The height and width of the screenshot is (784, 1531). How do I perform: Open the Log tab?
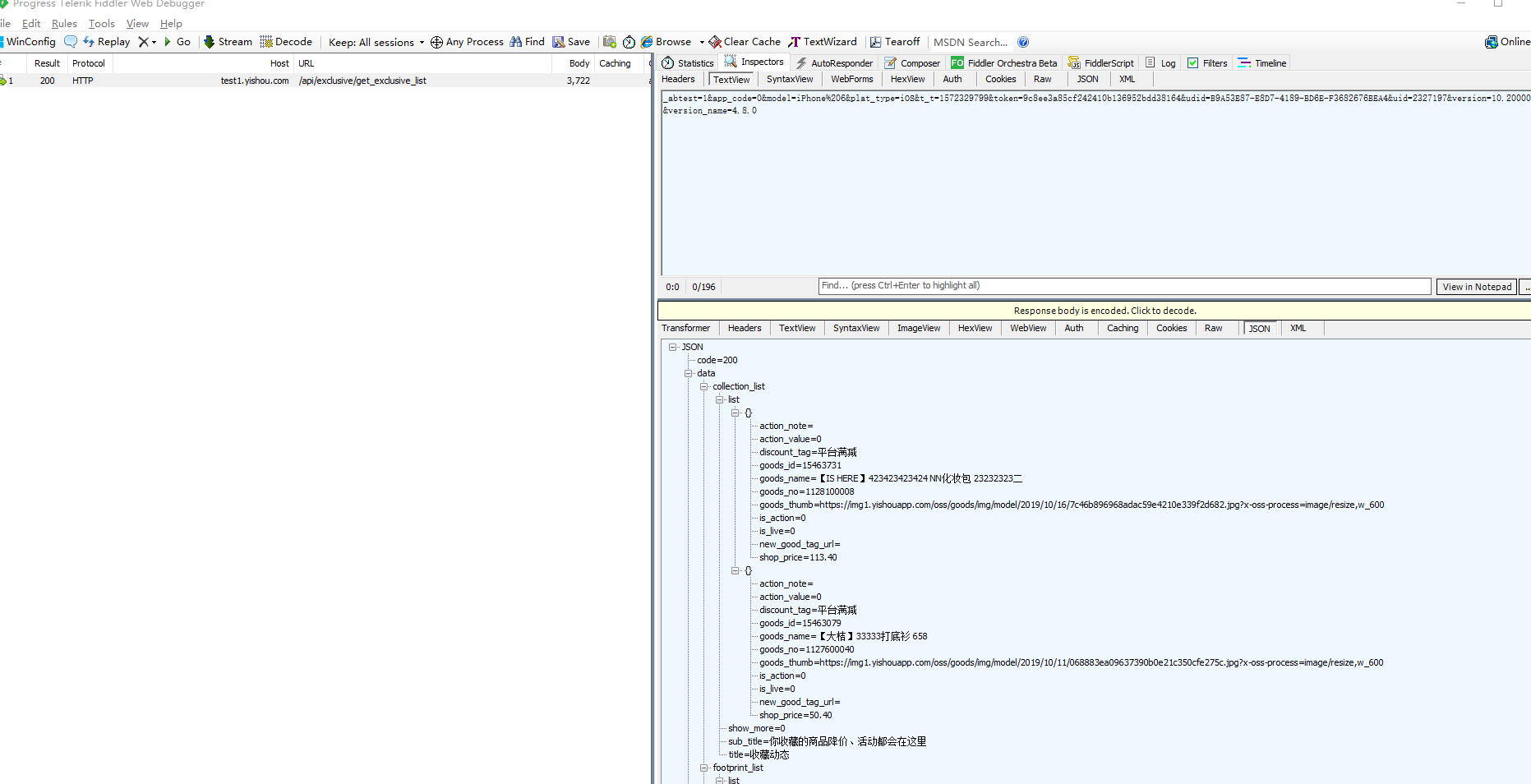pos(1160,63)
